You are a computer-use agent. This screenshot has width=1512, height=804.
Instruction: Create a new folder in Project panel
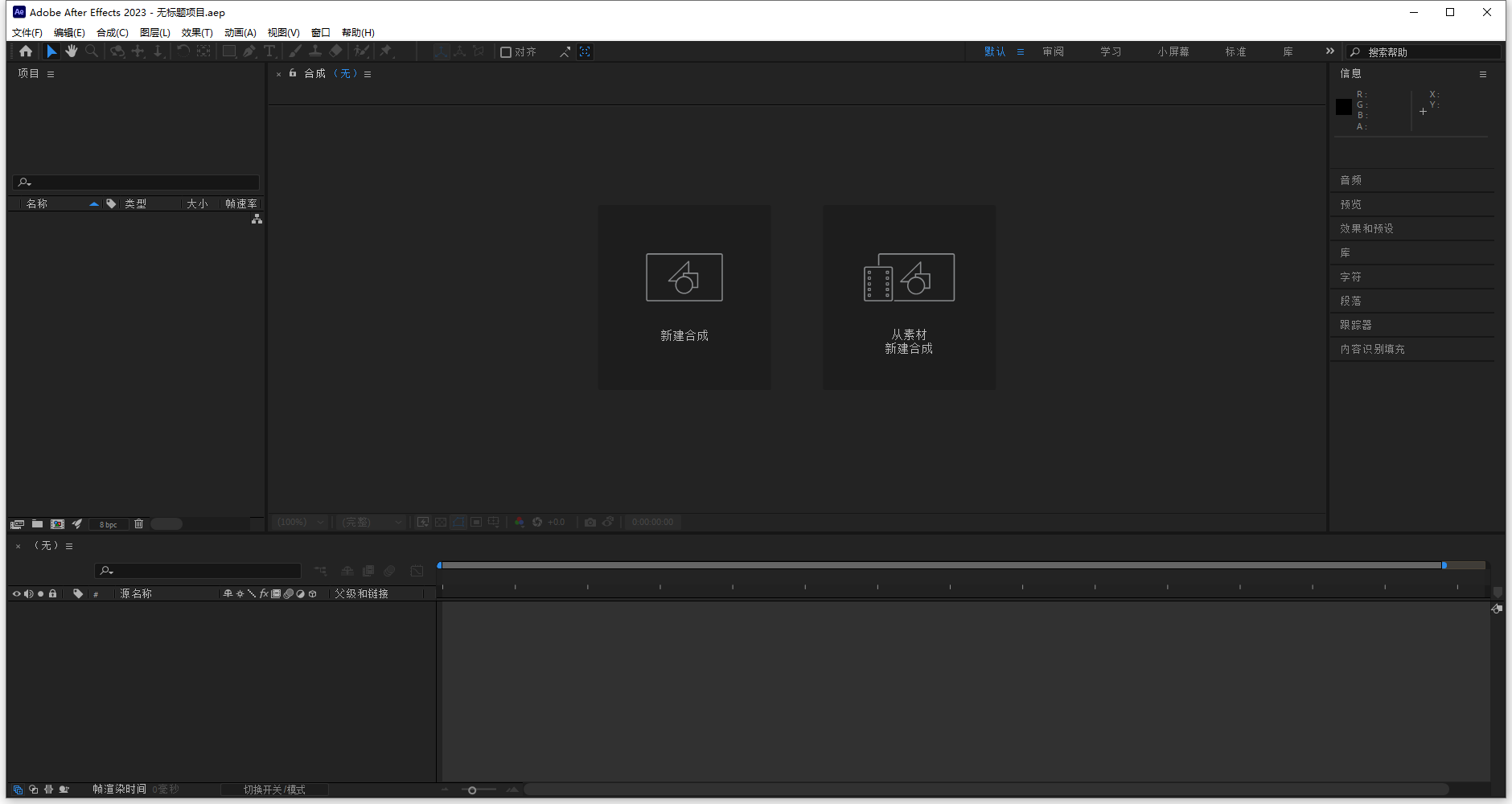(37, 524)
